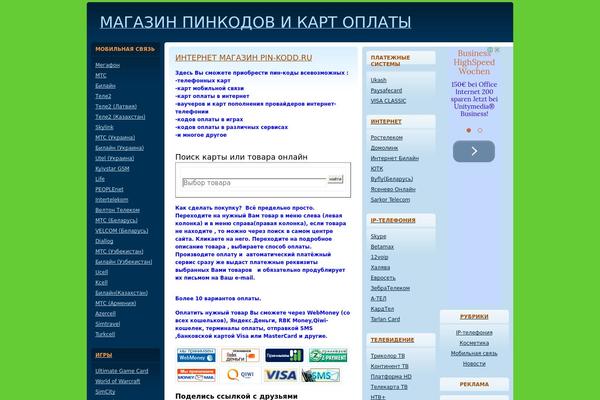Open the Betamax link

[382, 247]
